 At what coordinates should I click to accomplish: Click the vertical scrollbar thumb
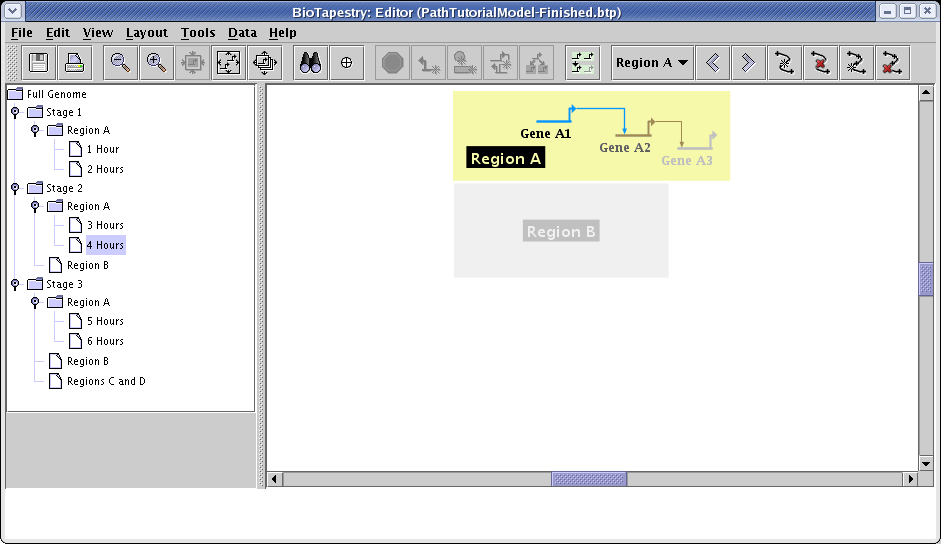pyautogui.click(x=926, y=279)
